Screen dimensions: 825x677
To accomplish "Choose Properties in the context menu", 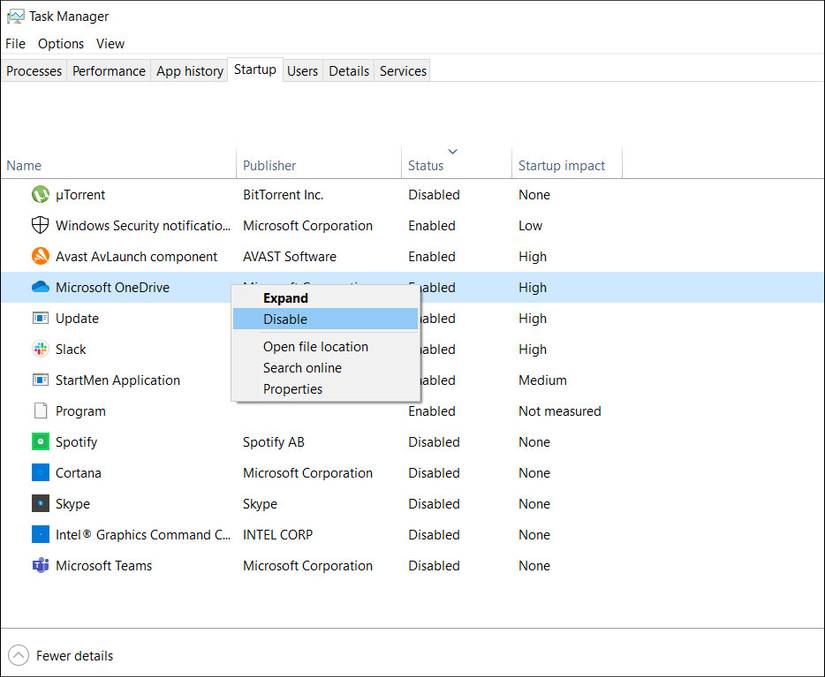I will pos(326,389).
